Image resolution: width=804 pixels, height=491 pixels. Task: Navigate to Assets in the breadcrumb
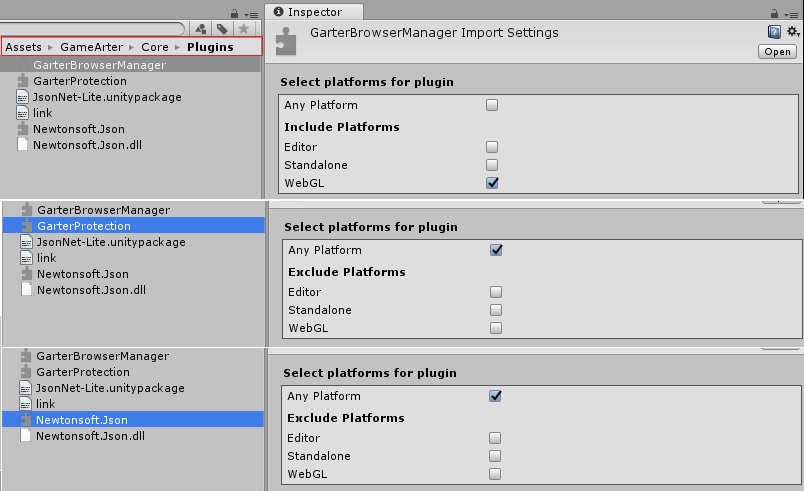coord(23,47)
